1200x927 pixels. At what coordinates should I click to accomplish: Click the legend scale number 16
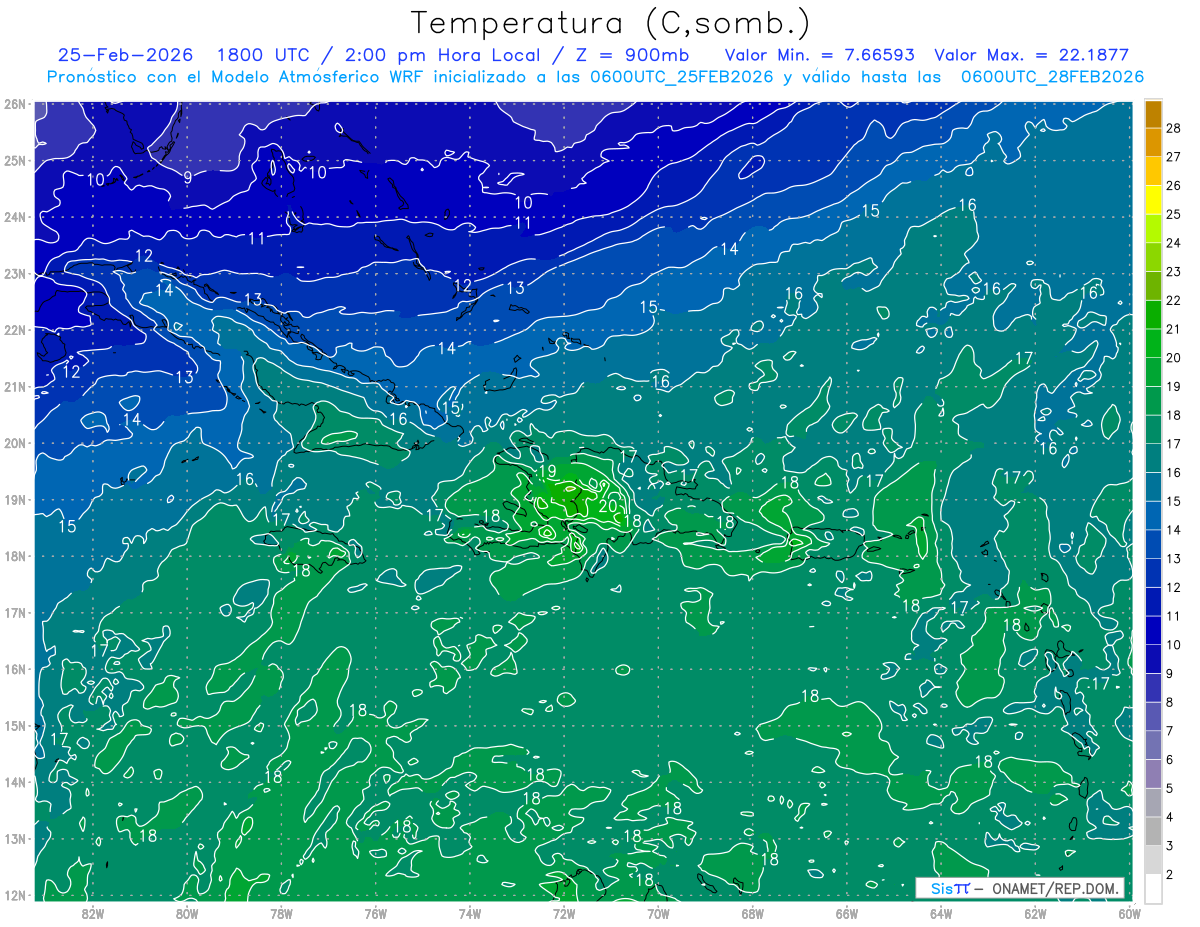click(x=1173, y=473)
